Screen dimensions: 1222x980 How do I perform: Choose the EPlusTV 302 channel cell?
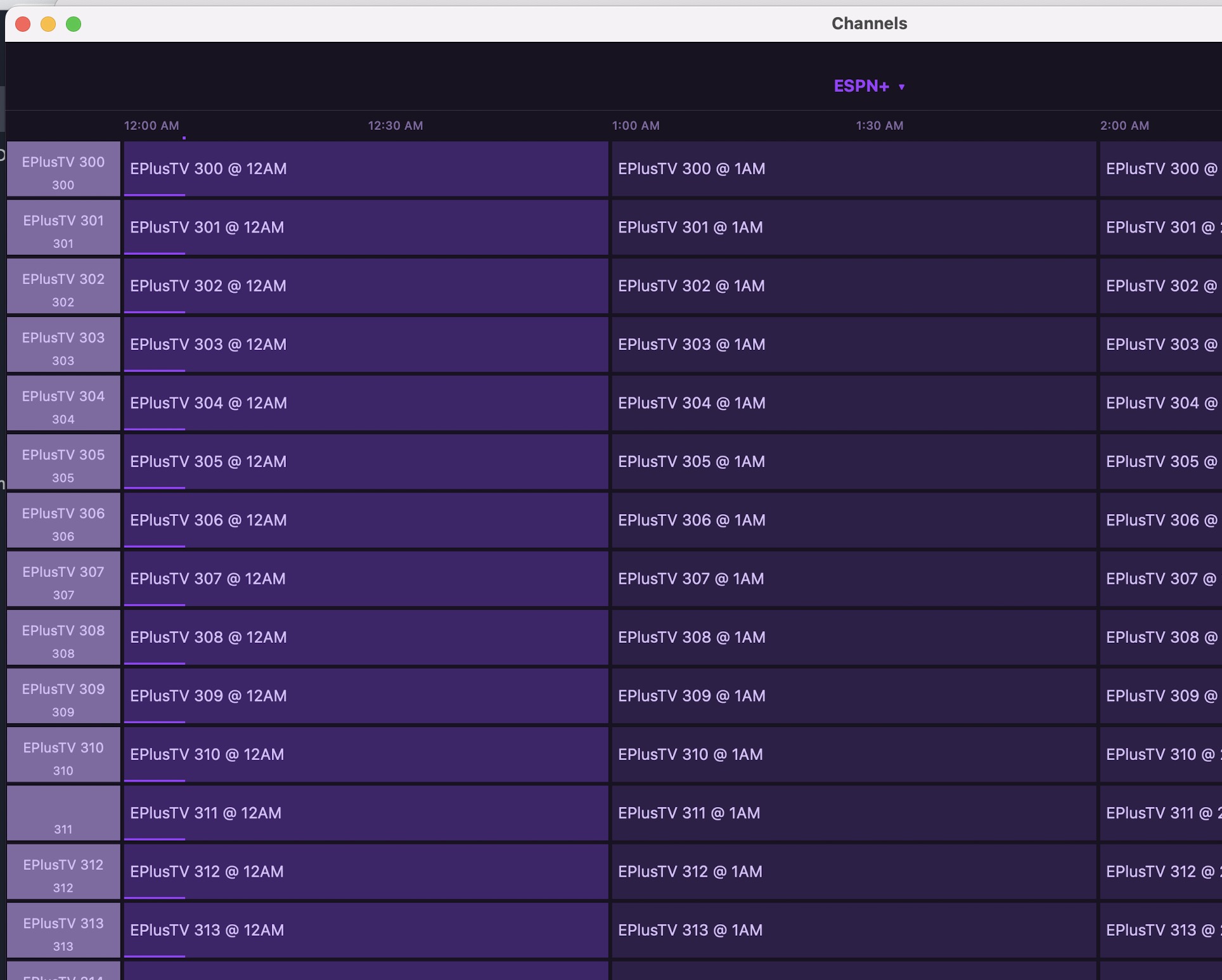(63, 287)
